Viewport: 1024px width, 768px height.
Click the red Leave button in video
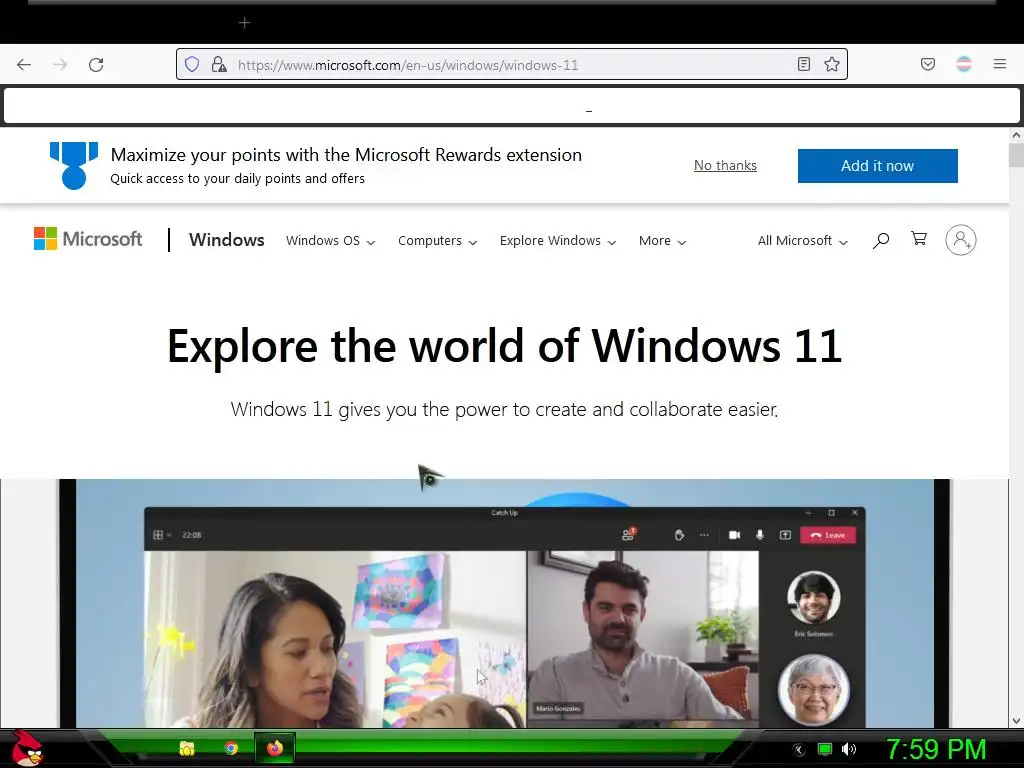(827, 535)
